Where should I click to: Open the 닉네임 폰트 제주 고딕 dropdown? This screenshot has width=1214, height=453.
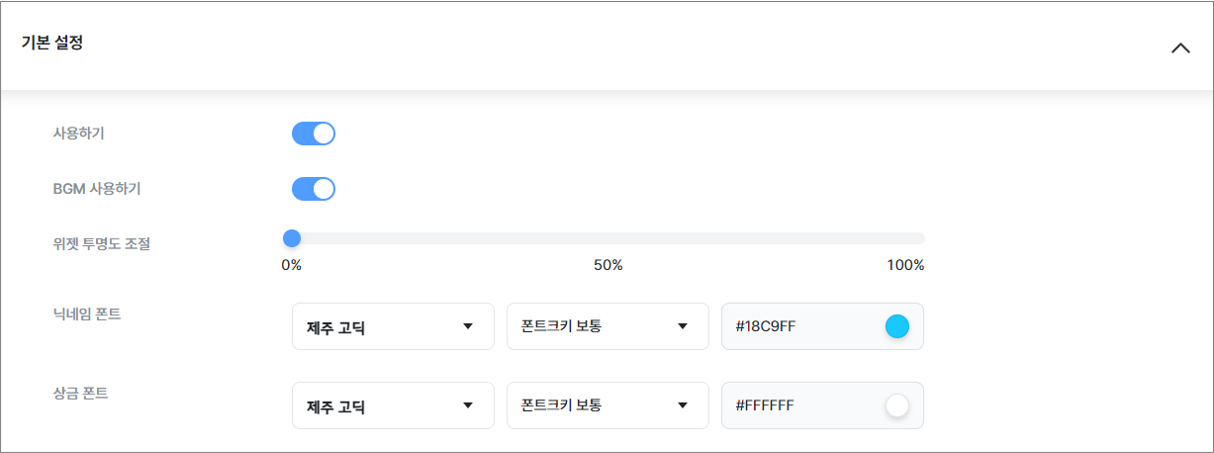pyautogui.click(x=393, y=327)
